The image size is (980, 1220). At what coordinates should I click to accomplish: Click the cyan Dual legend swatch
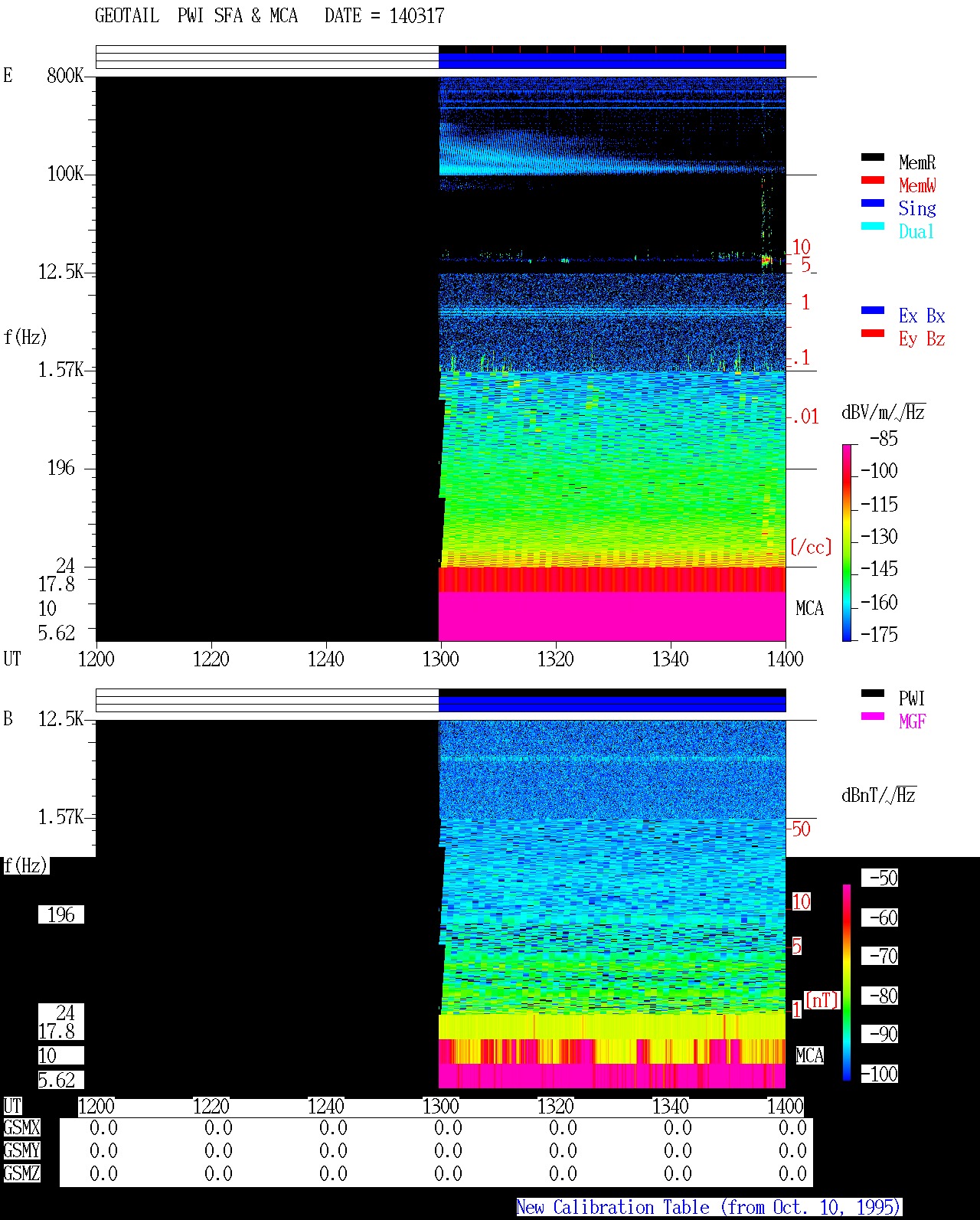click(873, 226)
